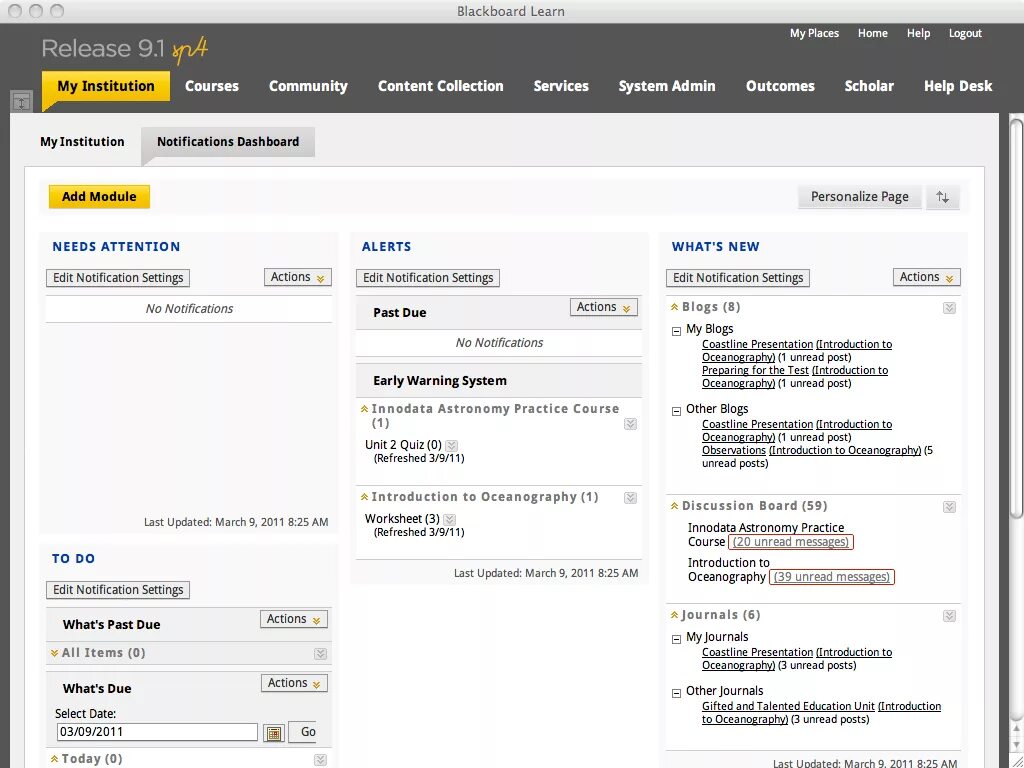The height and width of the screenshot is (768, 1024).
Task: Open the Services tab
Action: tap(561, 86)
